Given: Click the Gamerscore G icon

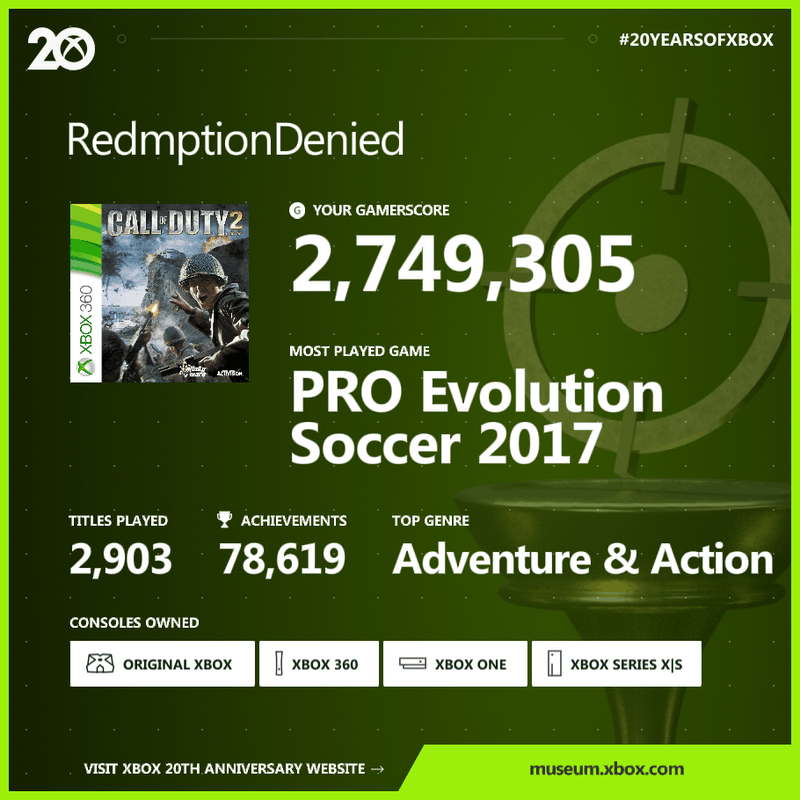Looking at the screenshot, I should (296, 210).
